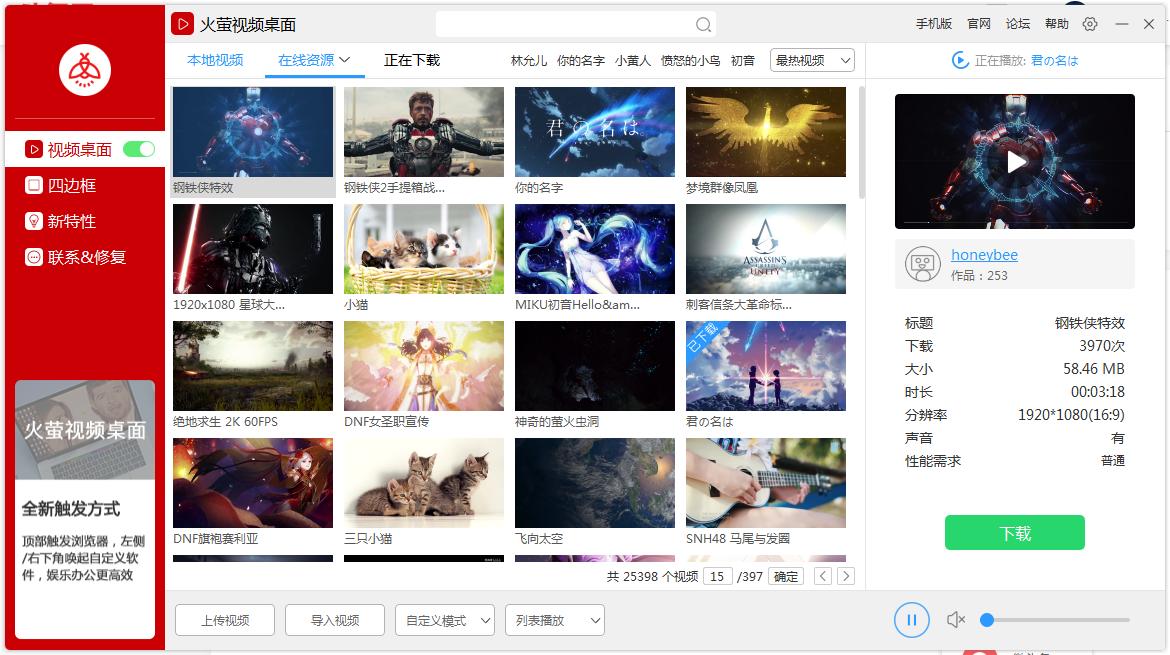Expand the 自定义模式 dropdown

[x=444, y=619]
